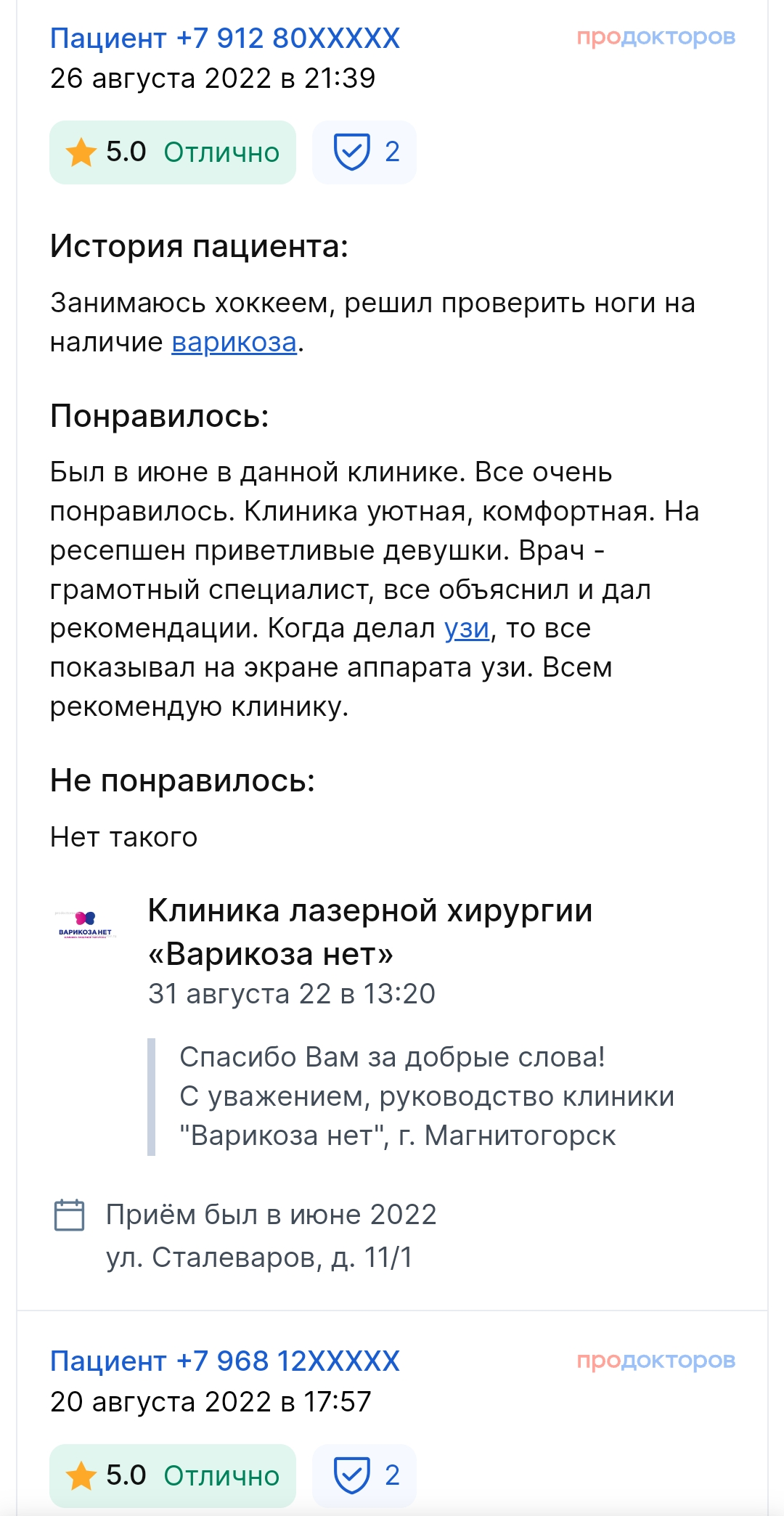Click the first review's Отлично rating label

point(221,152)
